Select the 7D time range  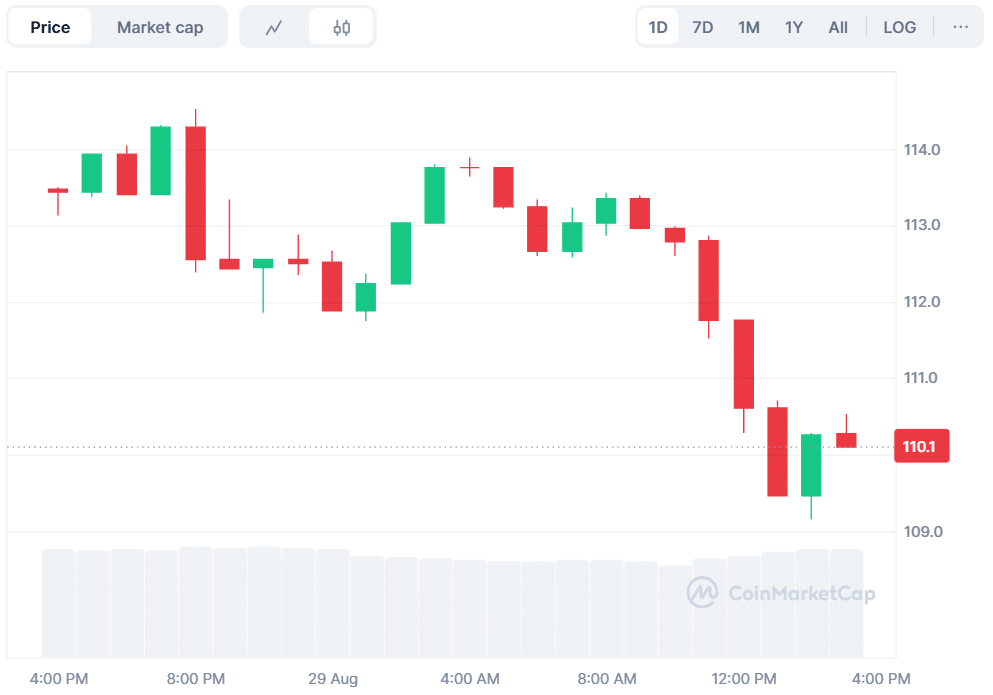coord(703,27)
